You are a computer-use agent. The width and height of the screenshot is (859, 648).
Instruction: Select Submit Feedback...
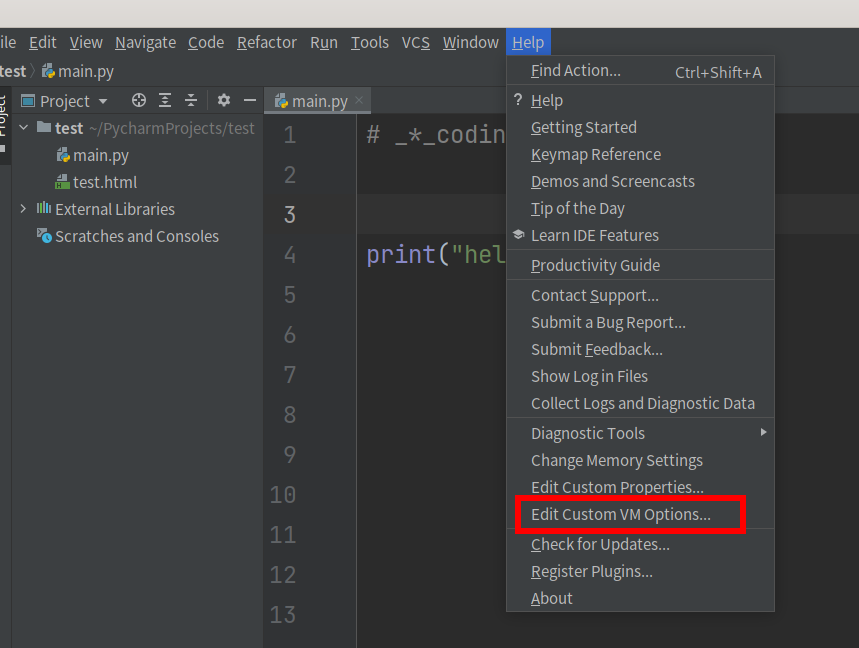coord(640,349)
